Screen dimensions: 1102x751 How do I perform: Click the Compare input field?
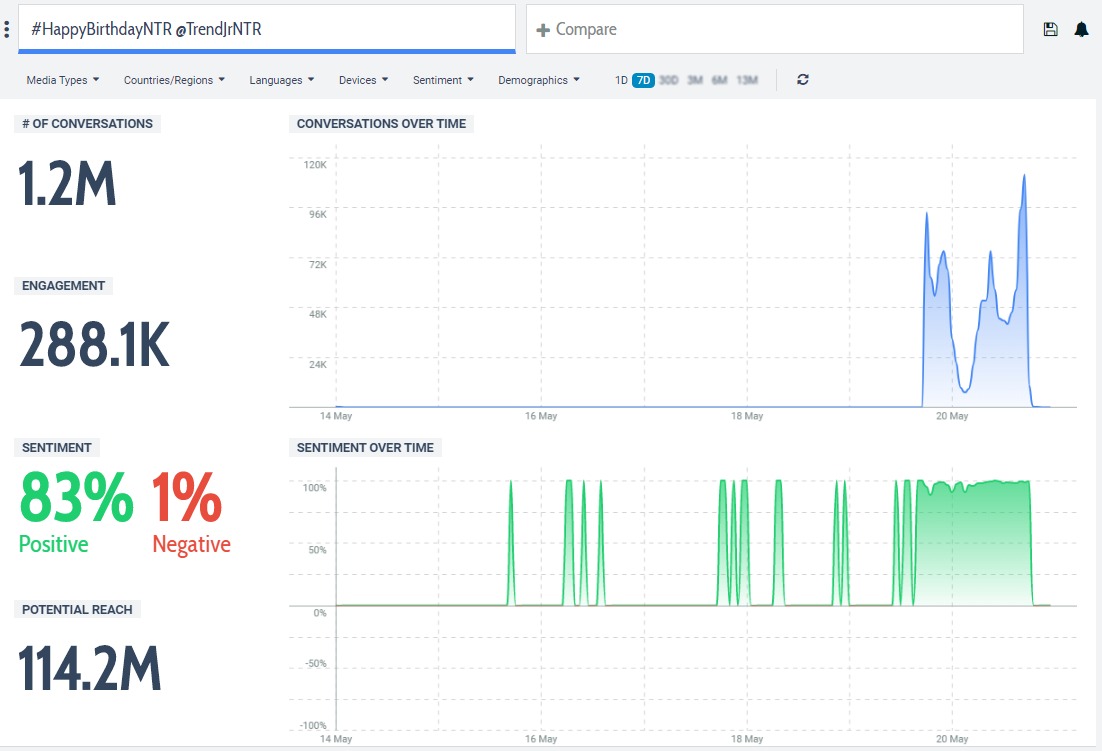[x=774, y=29]
